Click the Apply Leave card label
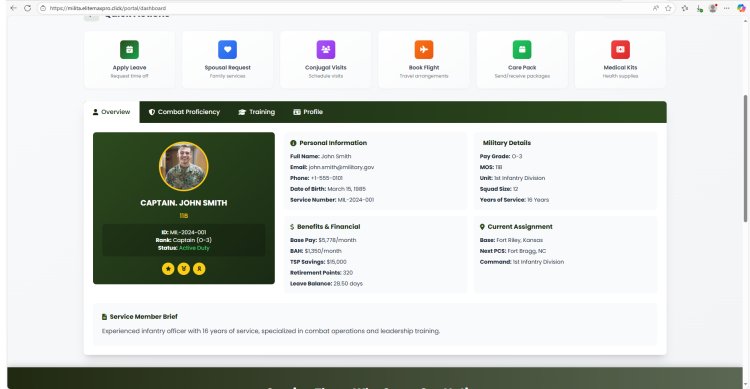Viewport: 750px width, 389px height. [x=129, y=67]
